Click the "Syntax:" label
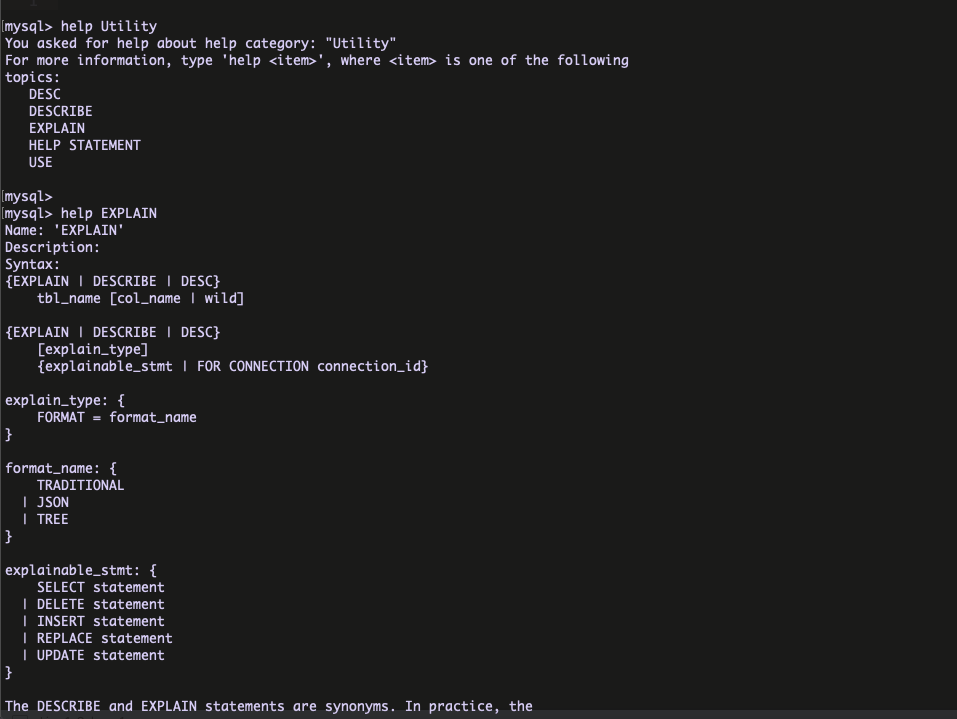Screen dimensions: 957x719 32,264
